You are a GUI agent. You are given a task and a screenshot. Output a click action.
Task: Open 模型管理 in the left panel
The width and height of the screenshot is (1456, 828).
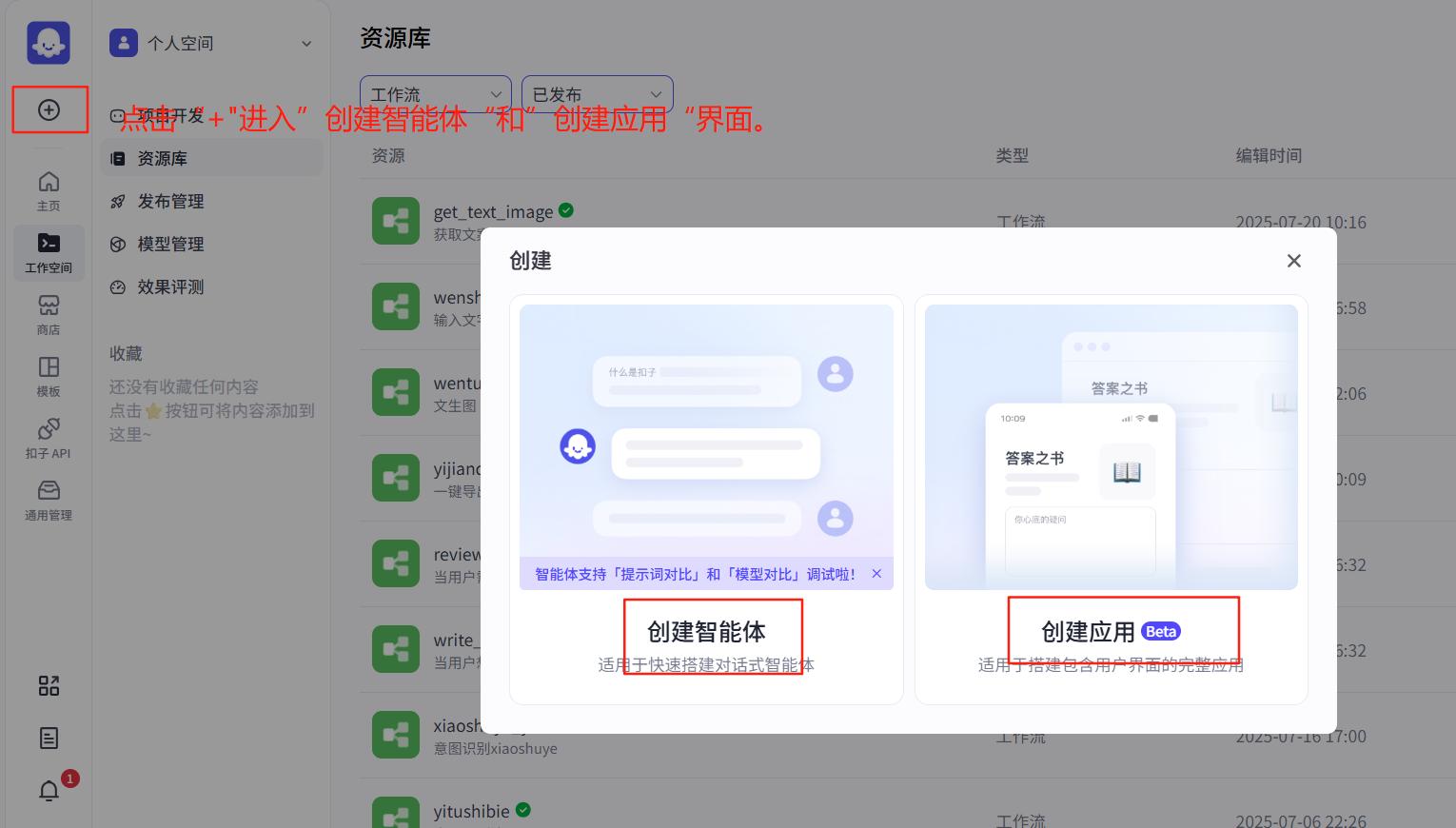pos(171,244)
